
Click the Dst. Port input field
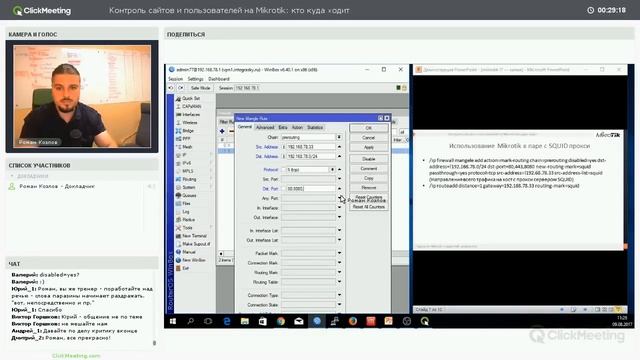pyautogui.click(x=310, y=189)
